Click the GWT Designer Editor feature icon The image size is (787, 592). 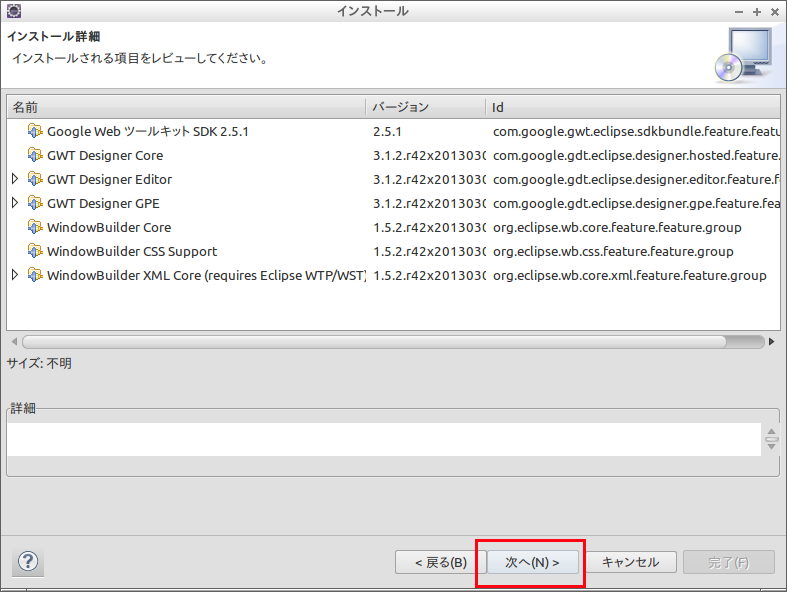pyautogui.click(x=35, y=179)
